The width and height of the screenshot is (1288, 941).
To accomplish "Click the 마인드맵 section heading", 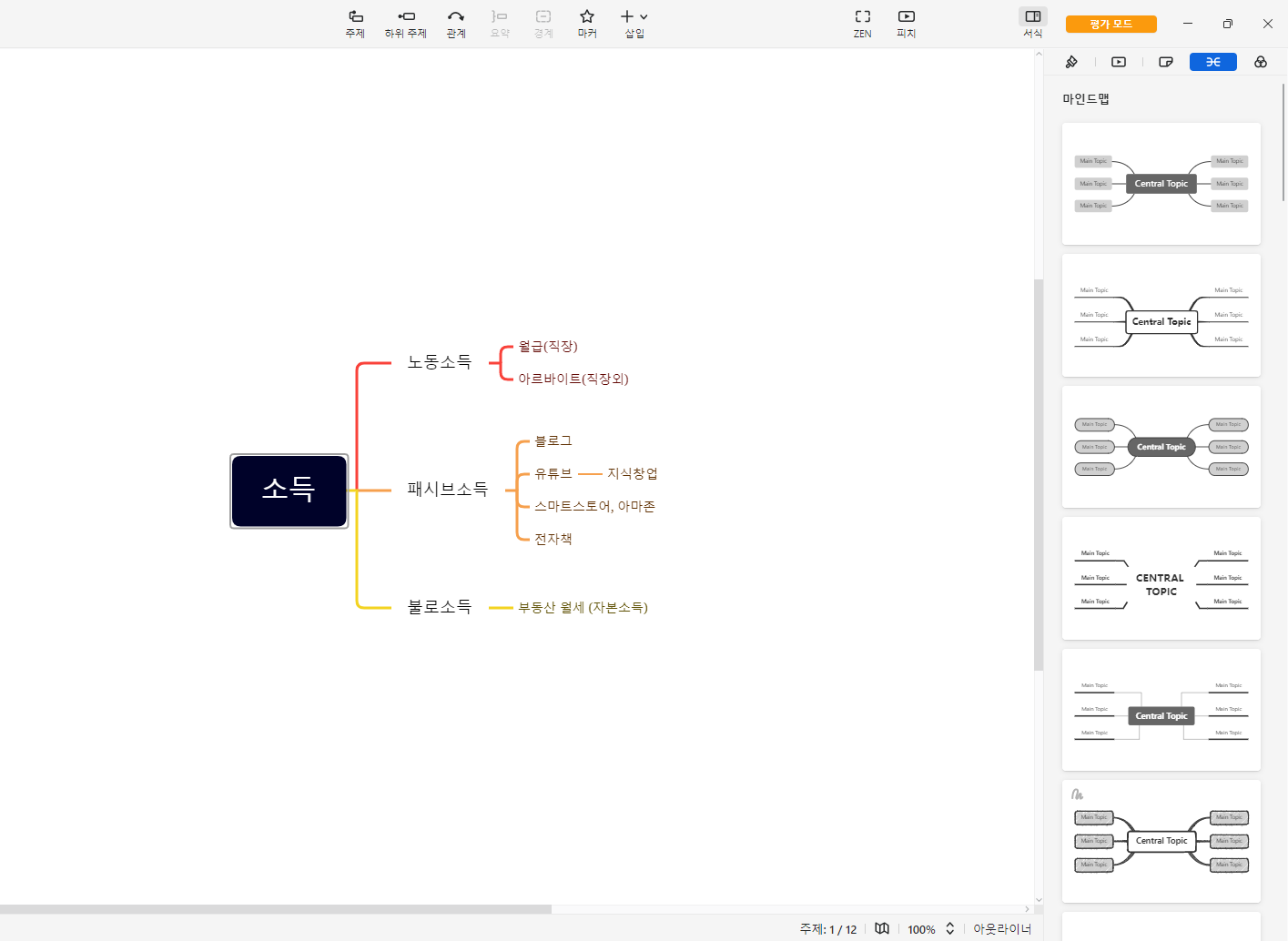I will pyautogui.click(x=1086, y=98).
